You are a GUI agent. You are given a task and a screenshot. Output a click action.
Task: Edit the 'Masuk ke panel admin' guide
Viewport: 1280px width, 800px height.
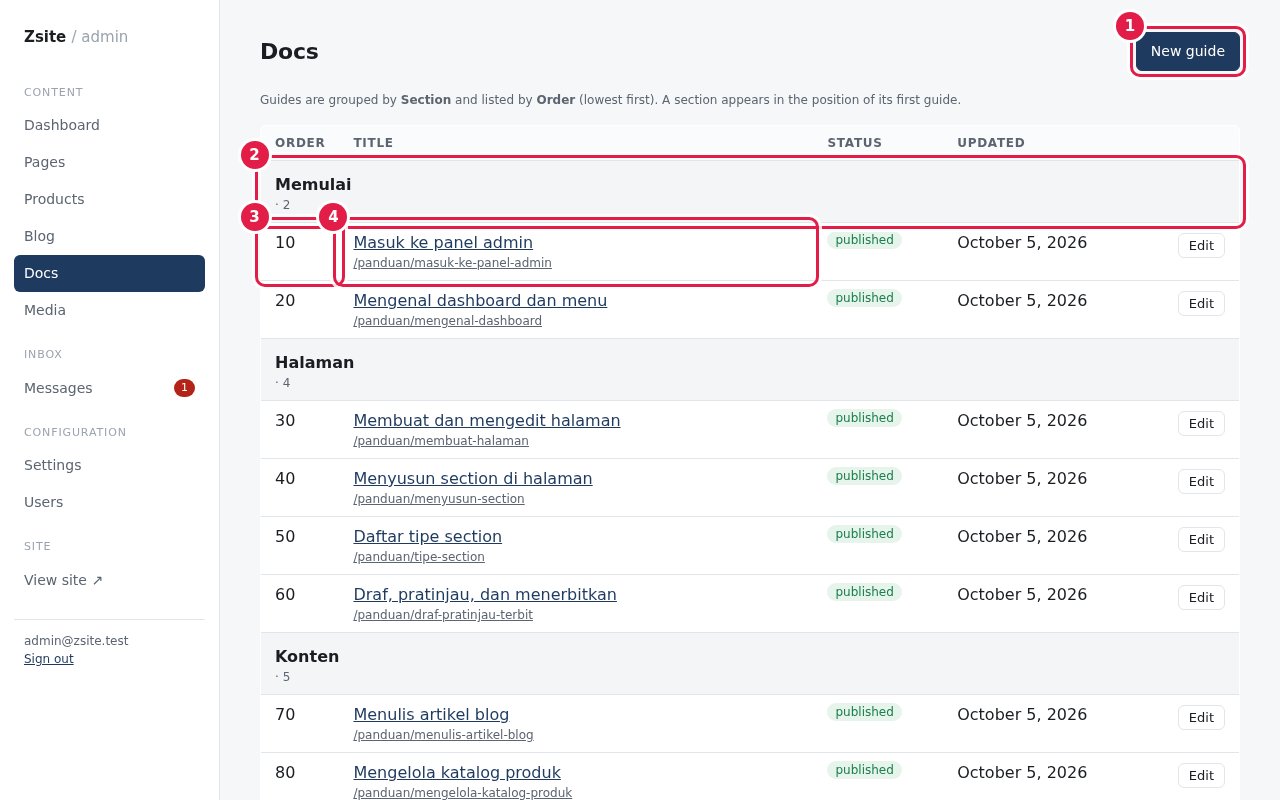1201,245
